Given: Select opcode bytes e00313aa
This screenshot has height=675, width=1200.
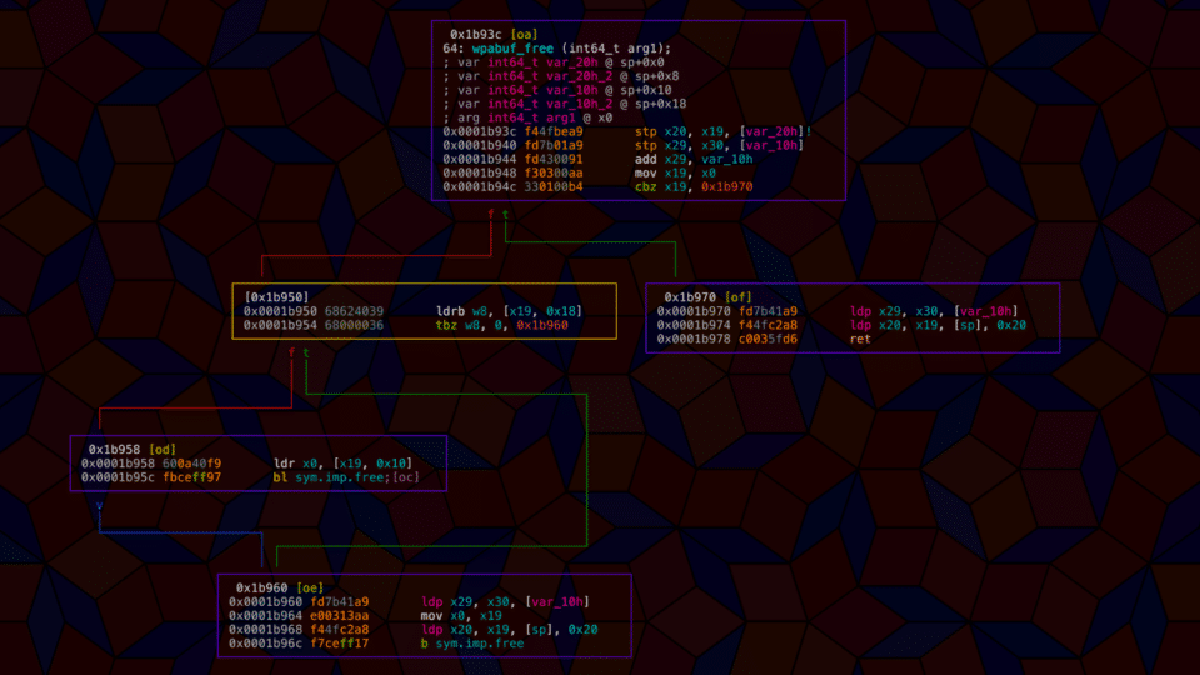Looking at the screenshot, I should [340, 616].
